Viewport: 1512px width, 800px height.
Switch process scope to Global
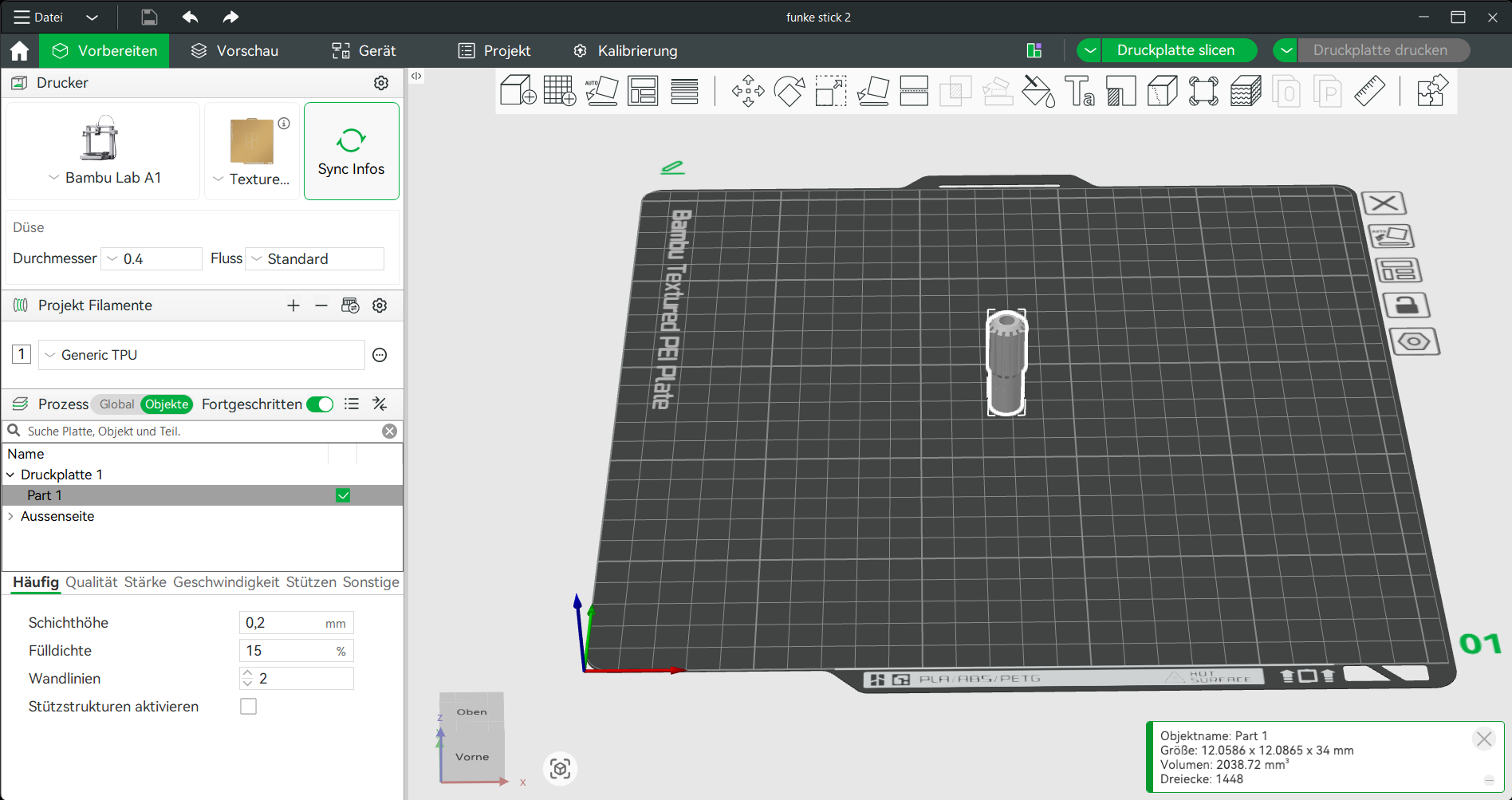coord(116,404)
